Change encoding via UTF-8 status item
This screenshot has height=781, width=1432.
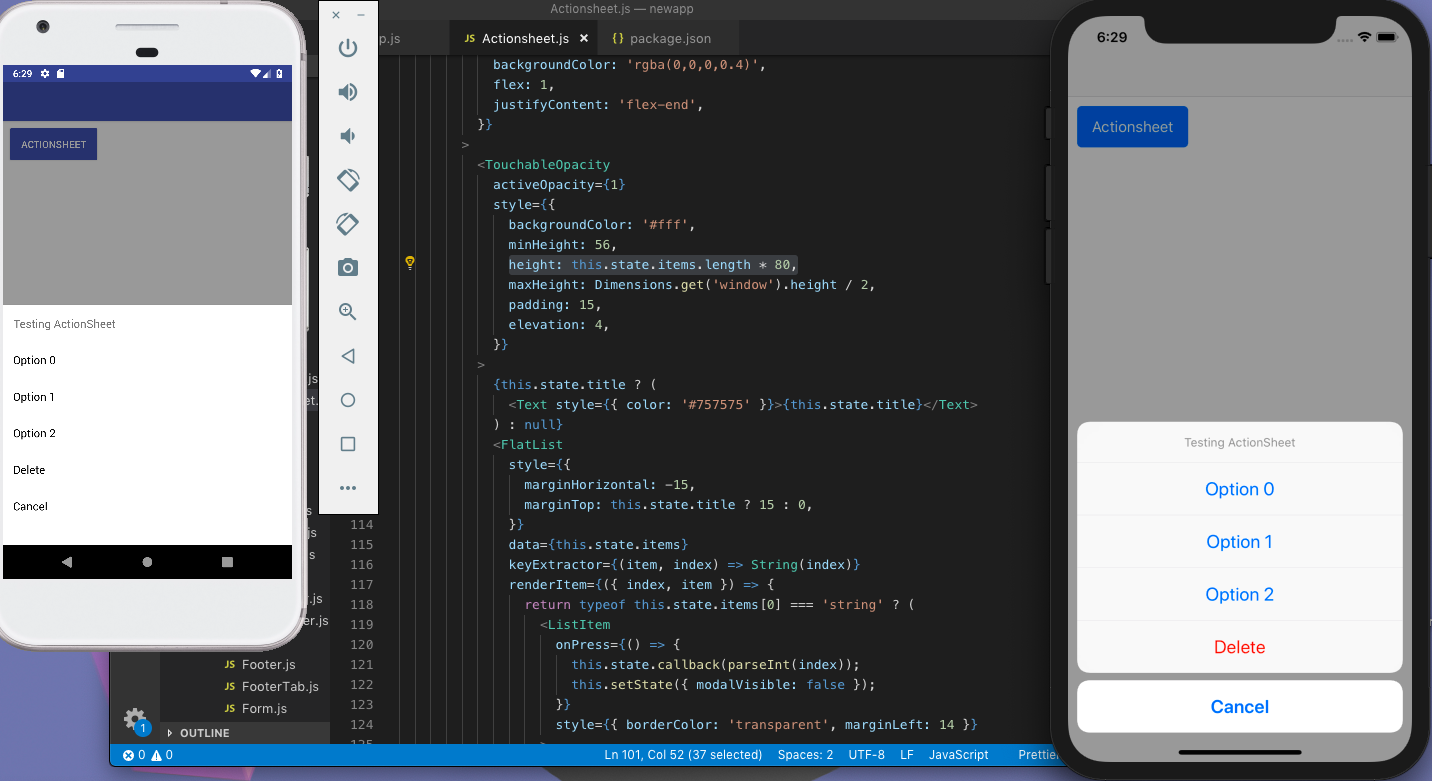click(x=866, y=755)
